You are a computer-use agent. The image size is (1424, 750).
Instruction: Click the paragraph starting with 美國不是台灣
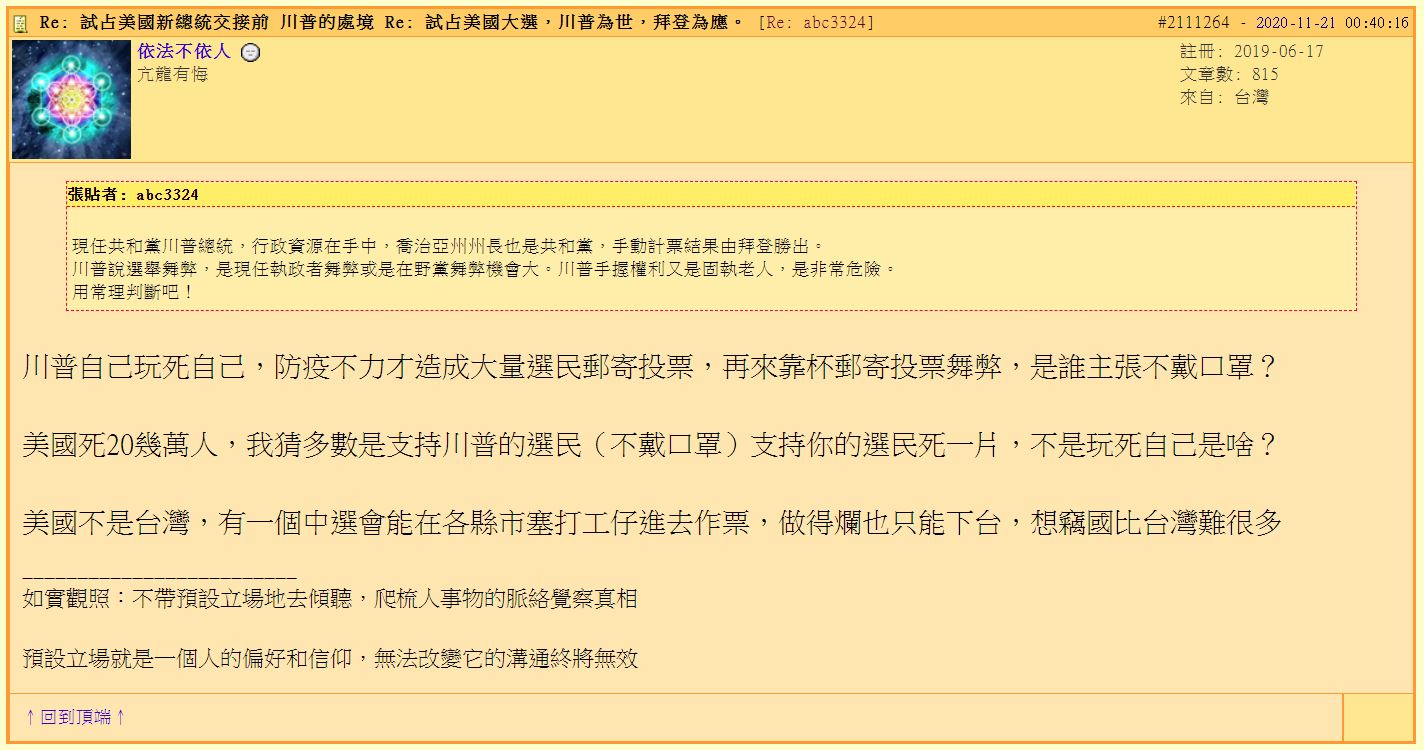[651, 522]
